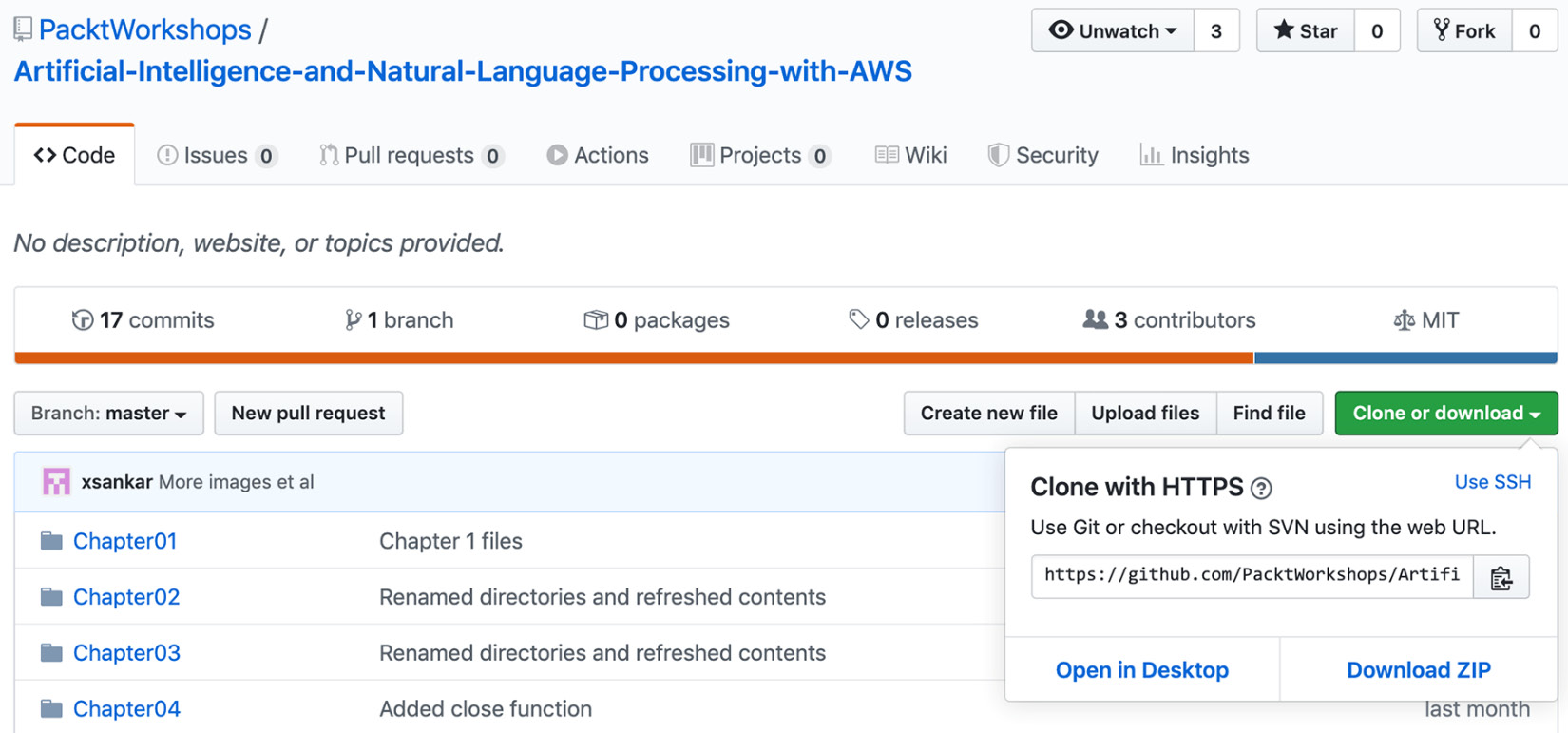Open the Artificial-Intelligence-and-Natural-Language-Processing-with-AWS repository link
This screenshot has width=1568, height=733.
463,71
